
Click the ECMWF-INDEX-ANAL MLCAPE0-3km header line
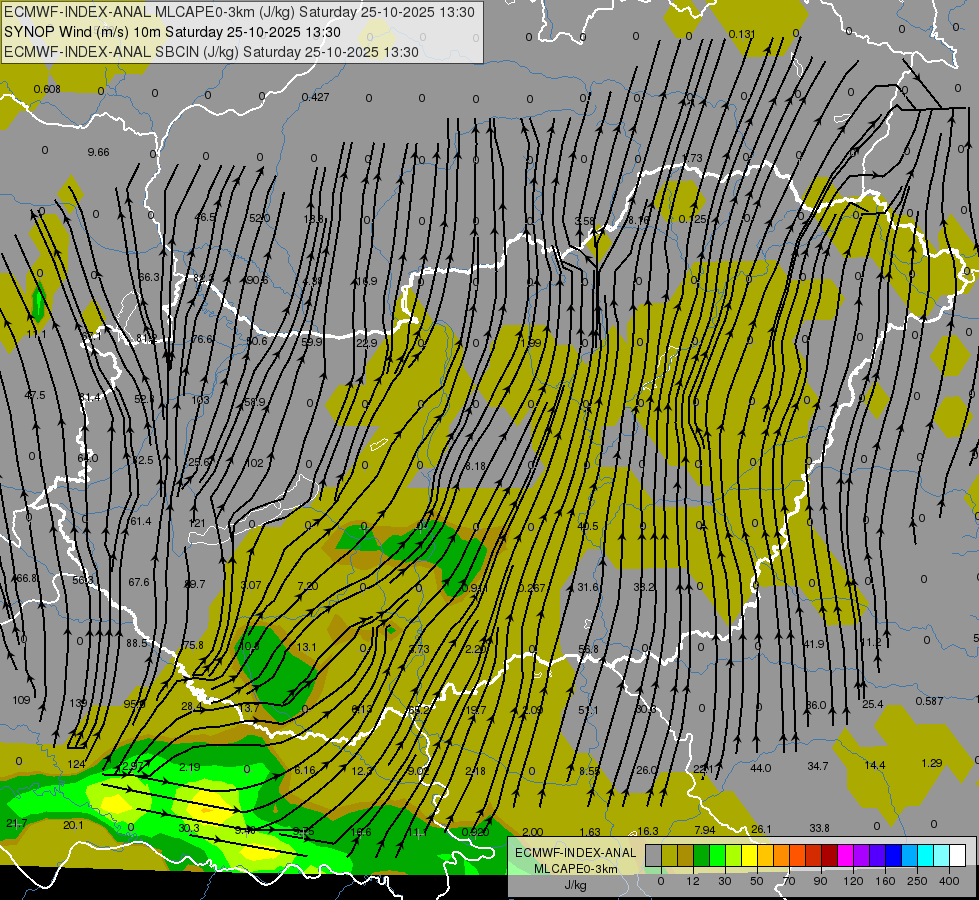pyautogui.click(x=239, y=12)
